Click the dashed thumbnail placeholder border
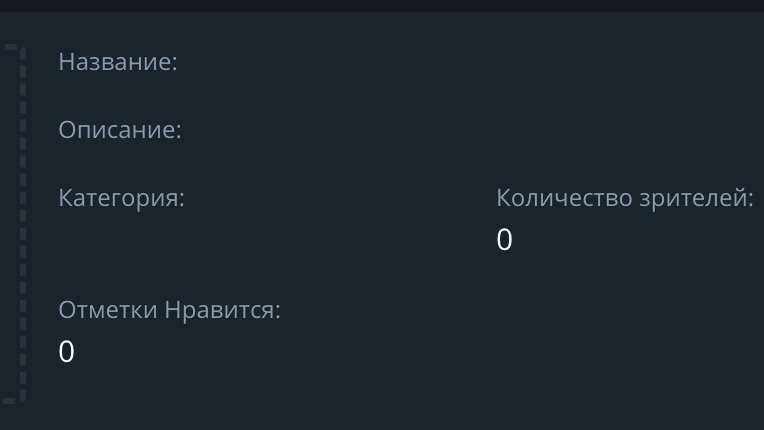764x430 pixels. pos(20,220)
